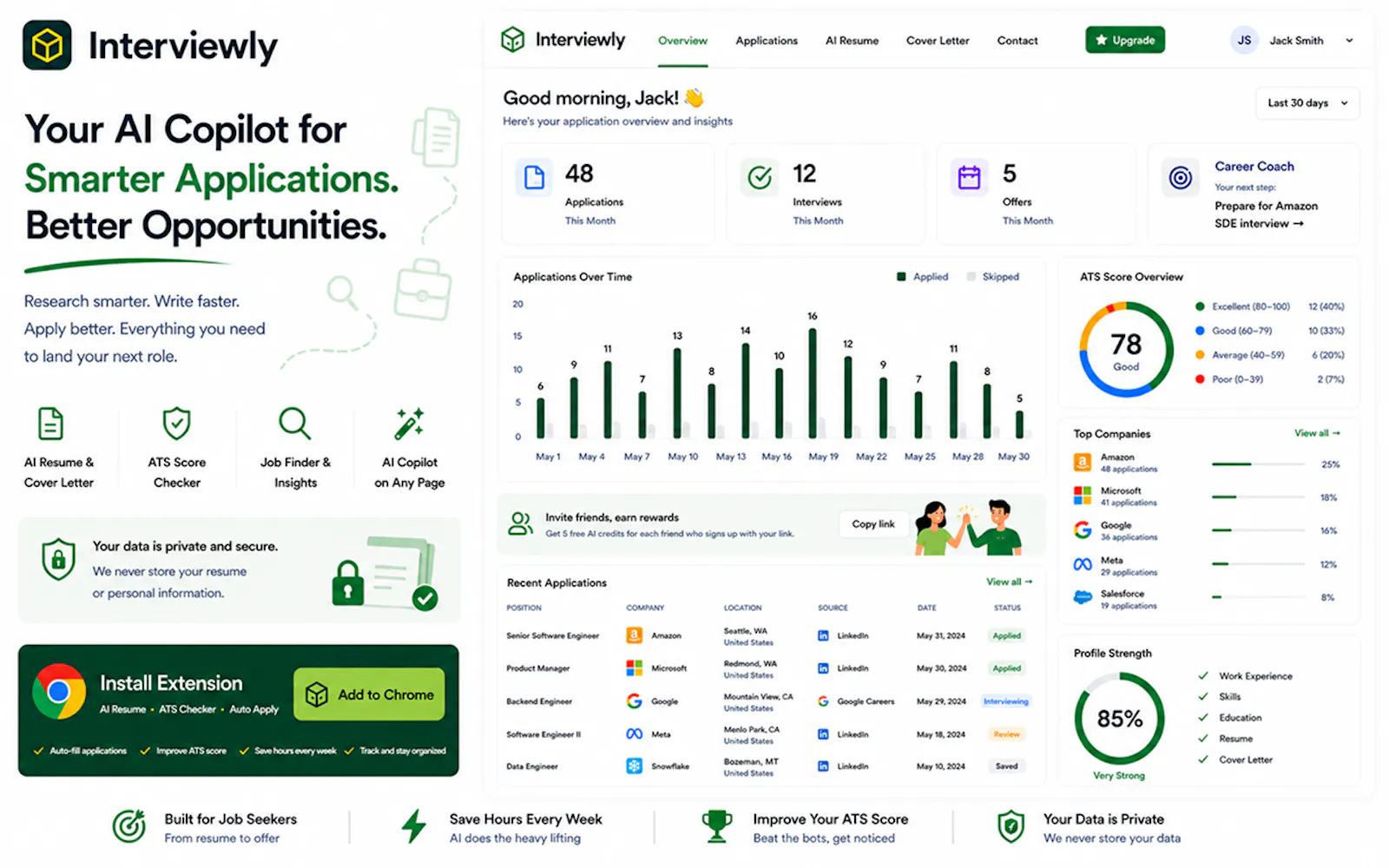Click the Interviews card checkmark icon
This screenshot has height=868, width=1389.
point(760,178)
